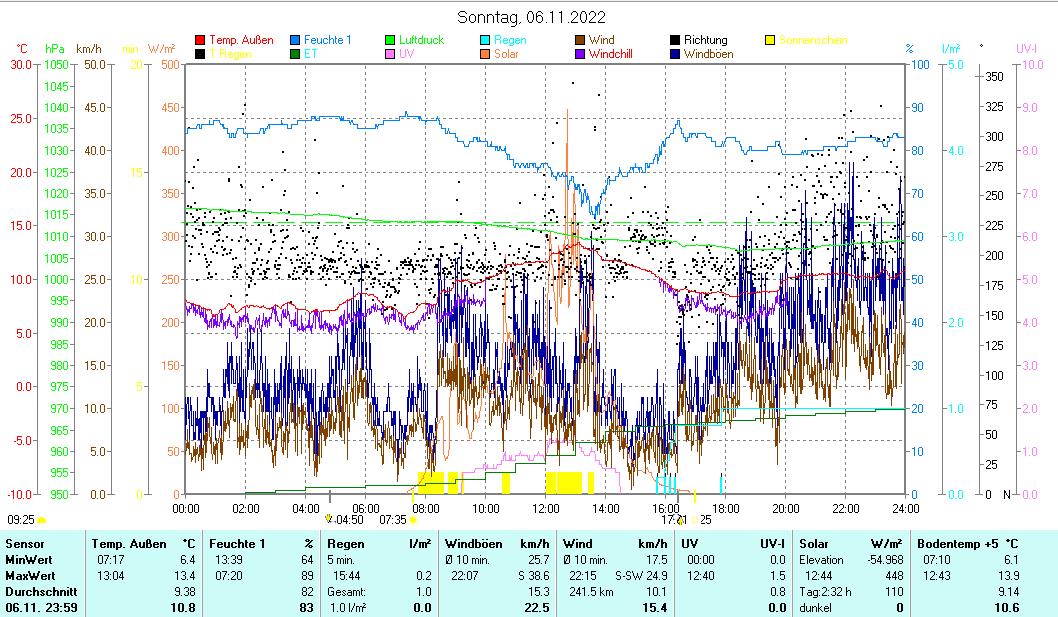Click the dark blue Windböen legend square
Viewport: 1058px width, 617px height.
(x=676, y=54)
